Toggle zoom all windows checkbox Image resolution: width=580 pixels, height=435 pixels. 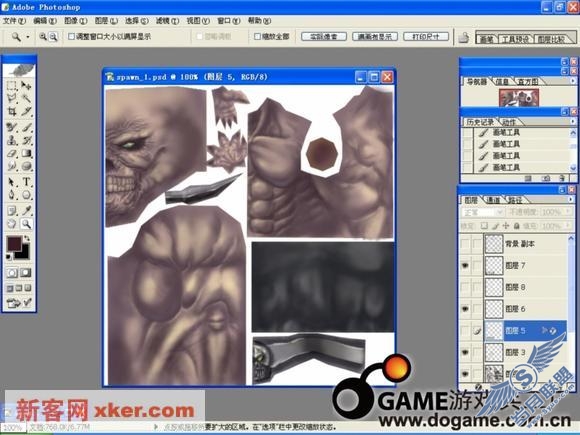pos(257,36)
